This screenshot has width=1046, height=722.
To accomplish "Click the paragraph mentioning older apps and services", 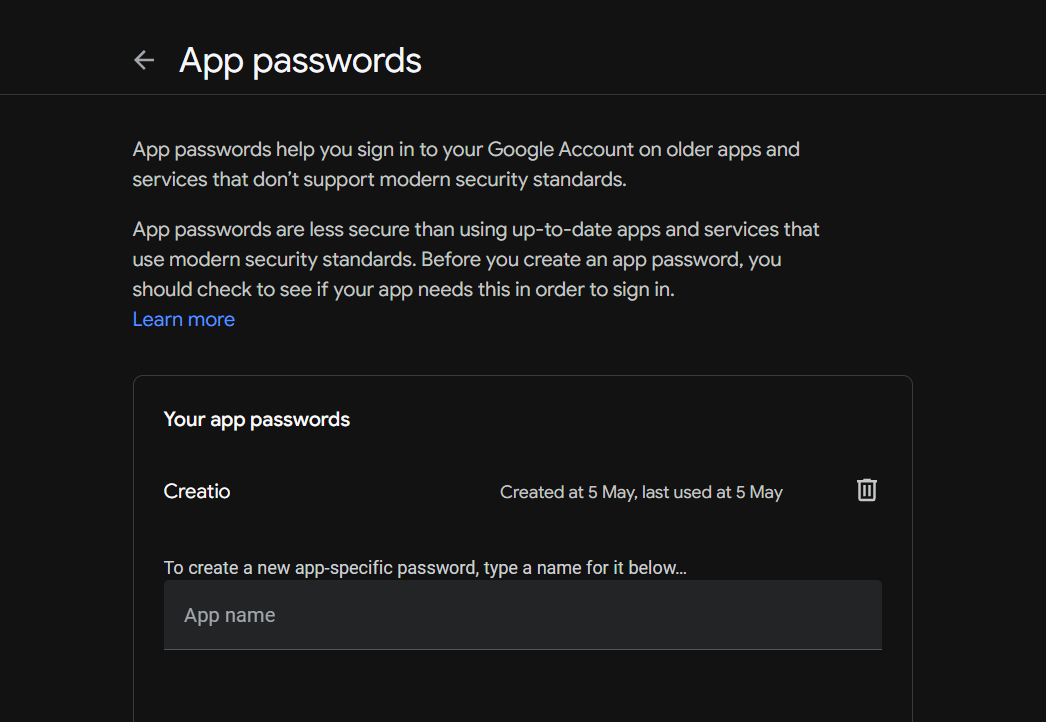I will pyautogui.click(x=466, y=164).
